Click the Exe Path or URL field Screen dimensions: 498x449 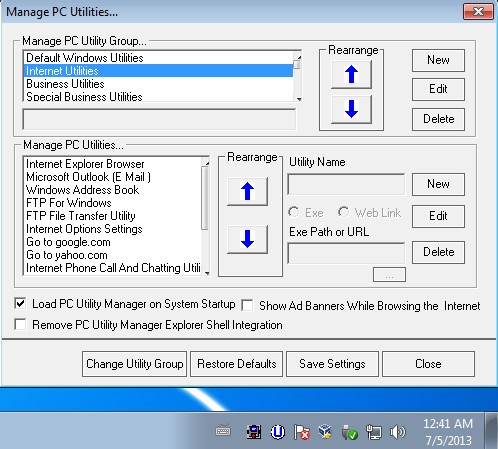pyautogui.click(x=346, y=253)
